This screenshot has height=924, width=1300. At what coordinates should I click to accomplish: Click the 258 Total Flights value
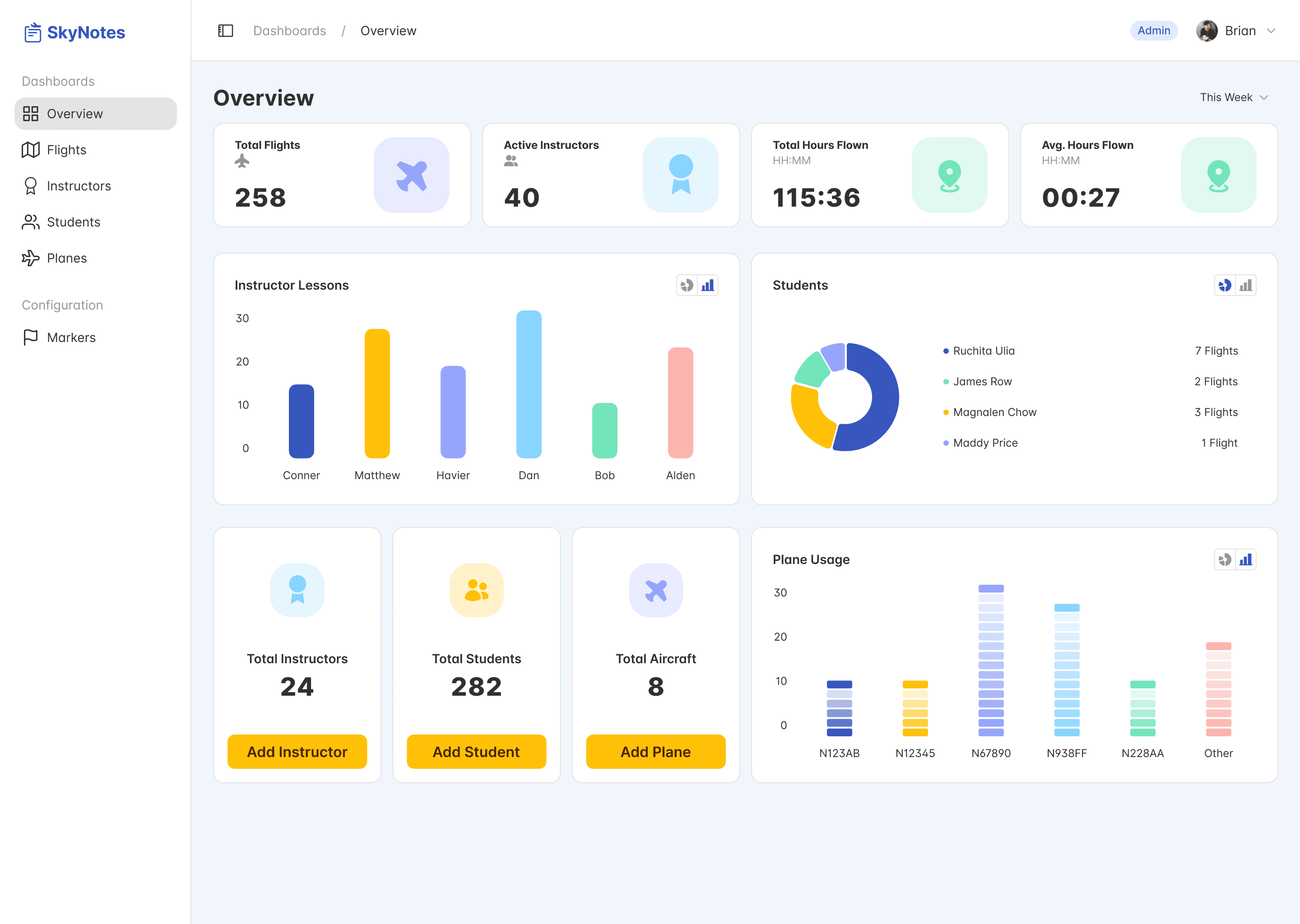261,198
